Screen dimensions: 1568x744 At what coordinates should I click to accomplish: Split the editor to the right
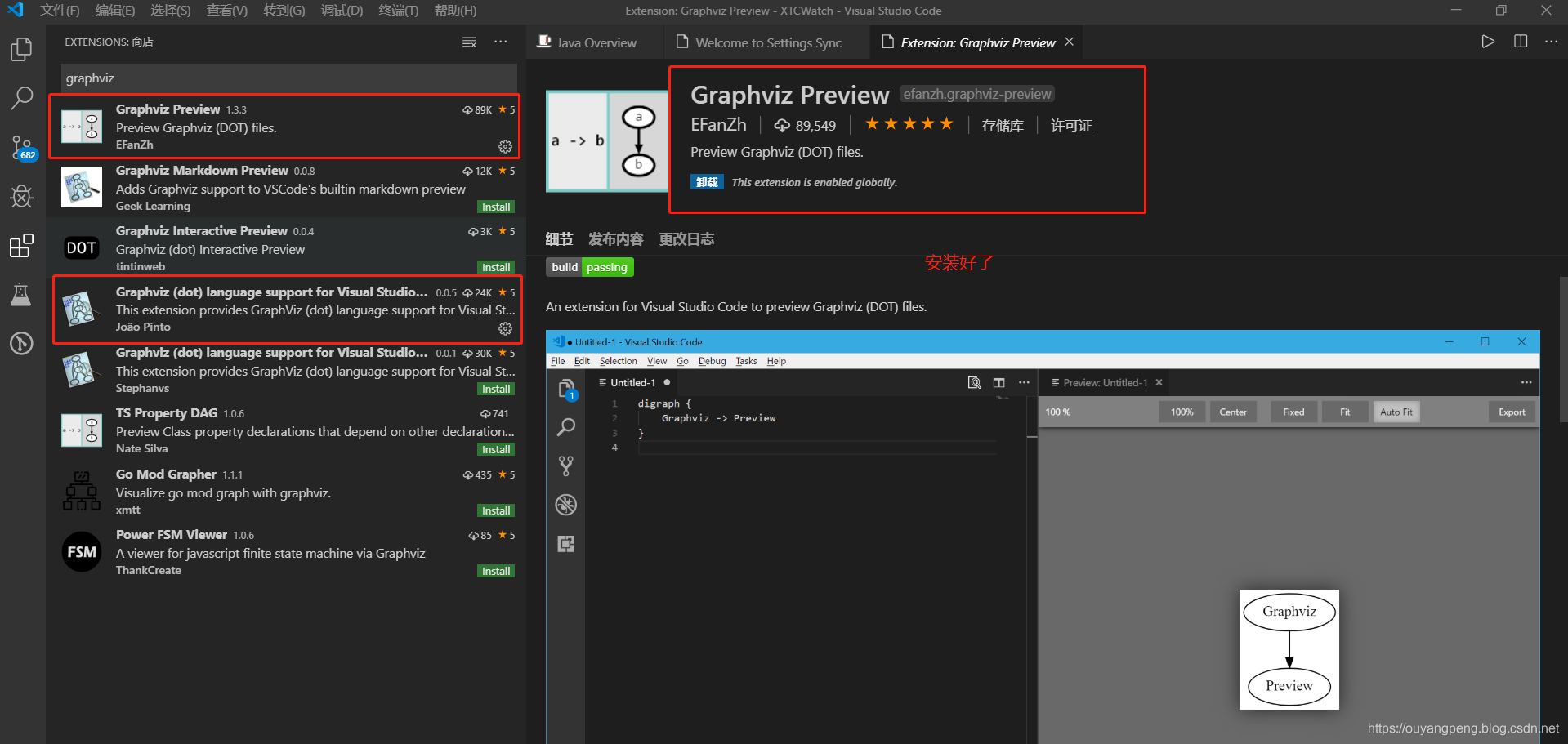click(x=1521, y=42)
